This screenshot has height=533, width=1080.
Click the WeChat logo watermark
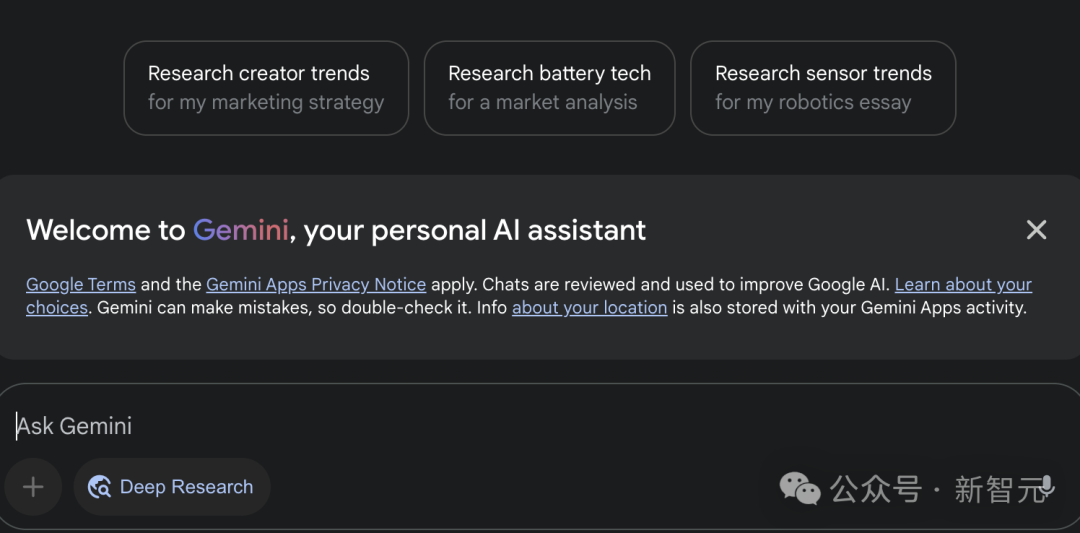tap(800, 488)
